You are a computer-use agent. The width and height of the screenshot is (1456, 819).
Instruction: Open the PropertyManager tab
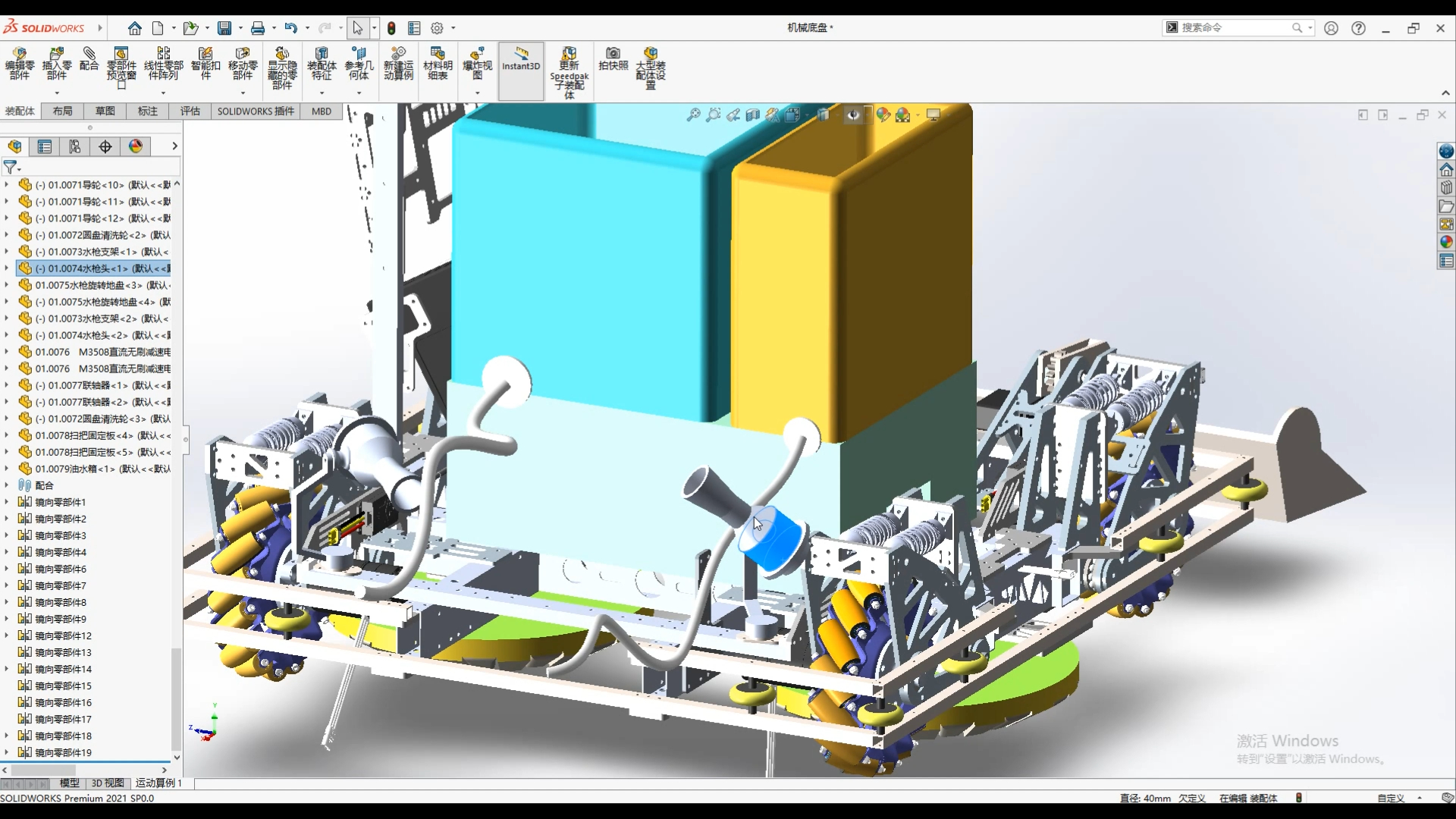45,146
